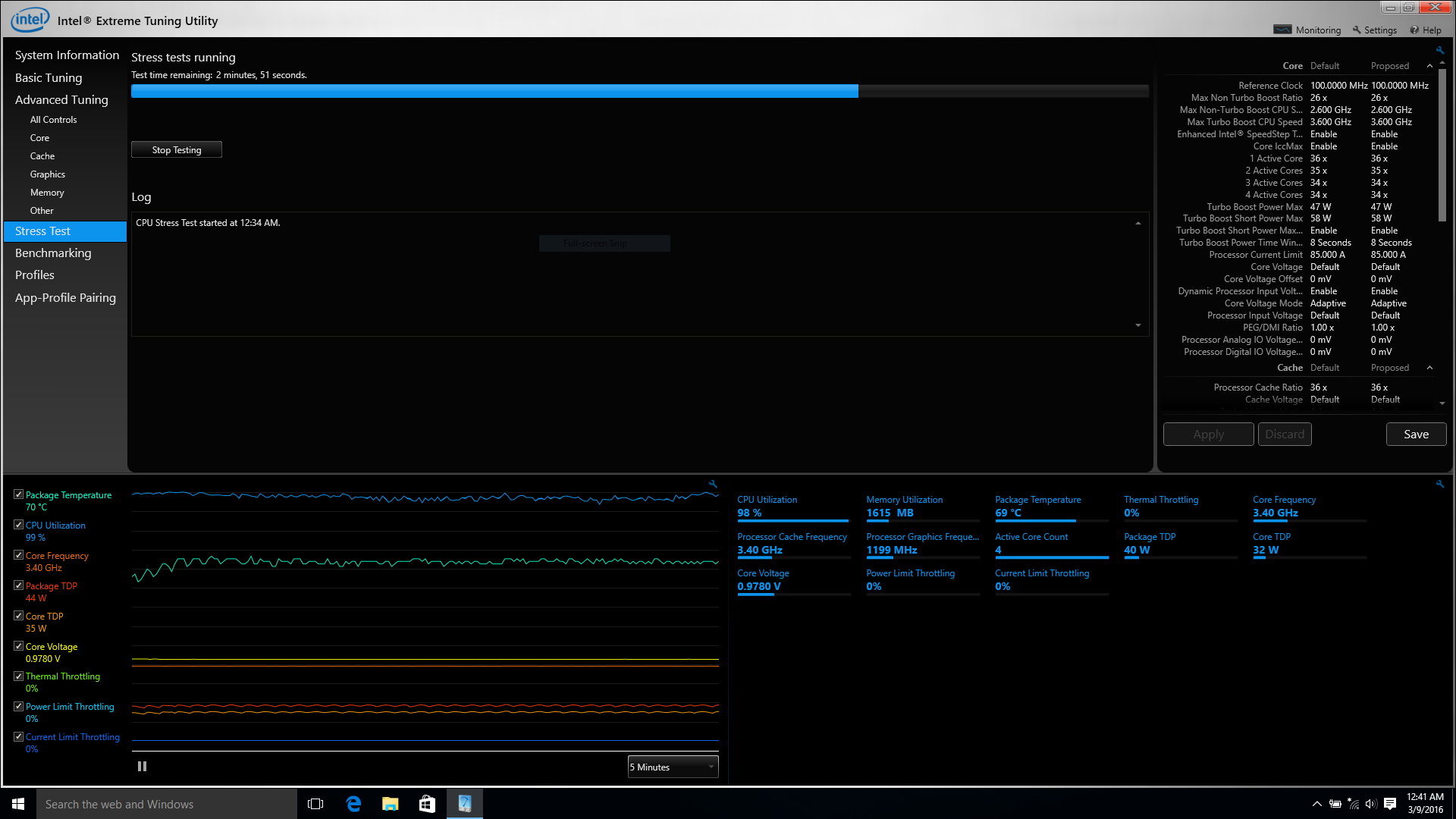Open File Explorer from taskbar

[390, 804]
